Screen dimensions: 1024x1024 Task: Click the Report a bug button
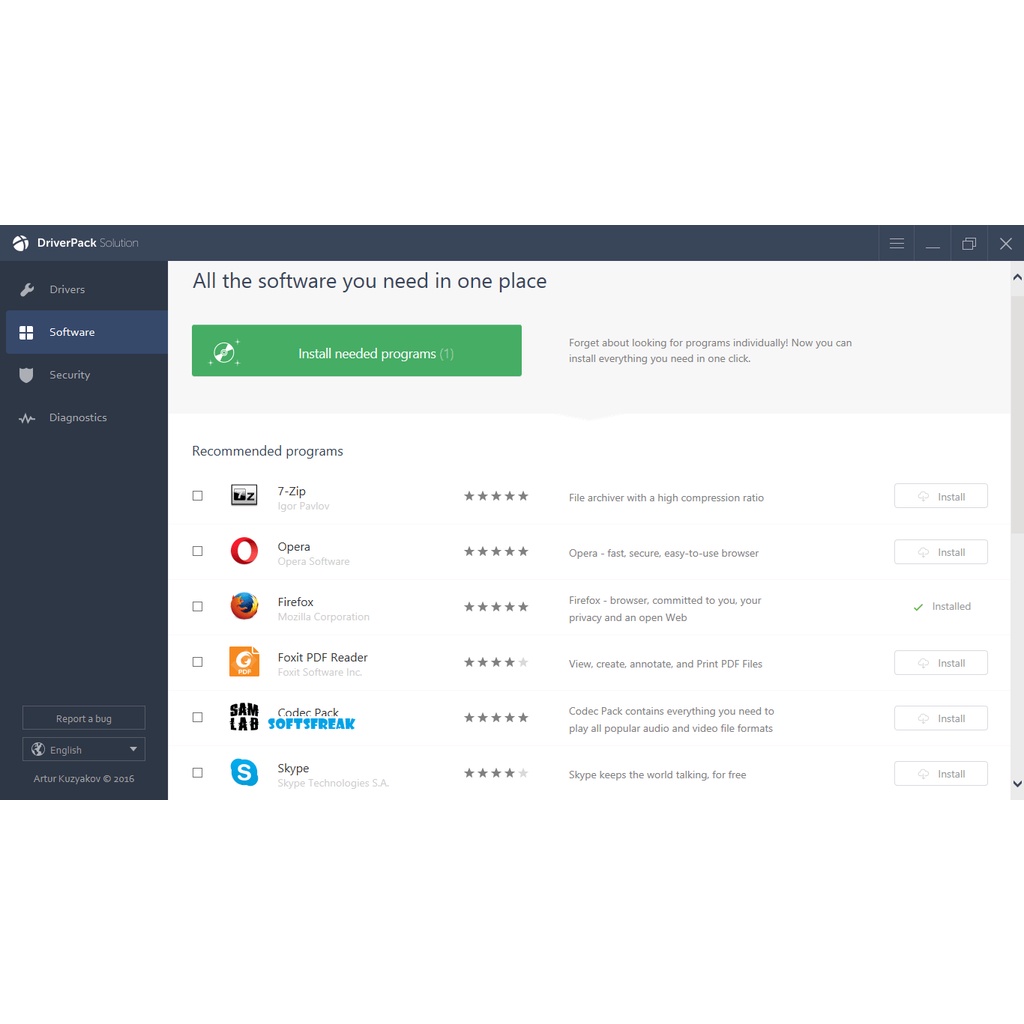(x=84, y=718)
